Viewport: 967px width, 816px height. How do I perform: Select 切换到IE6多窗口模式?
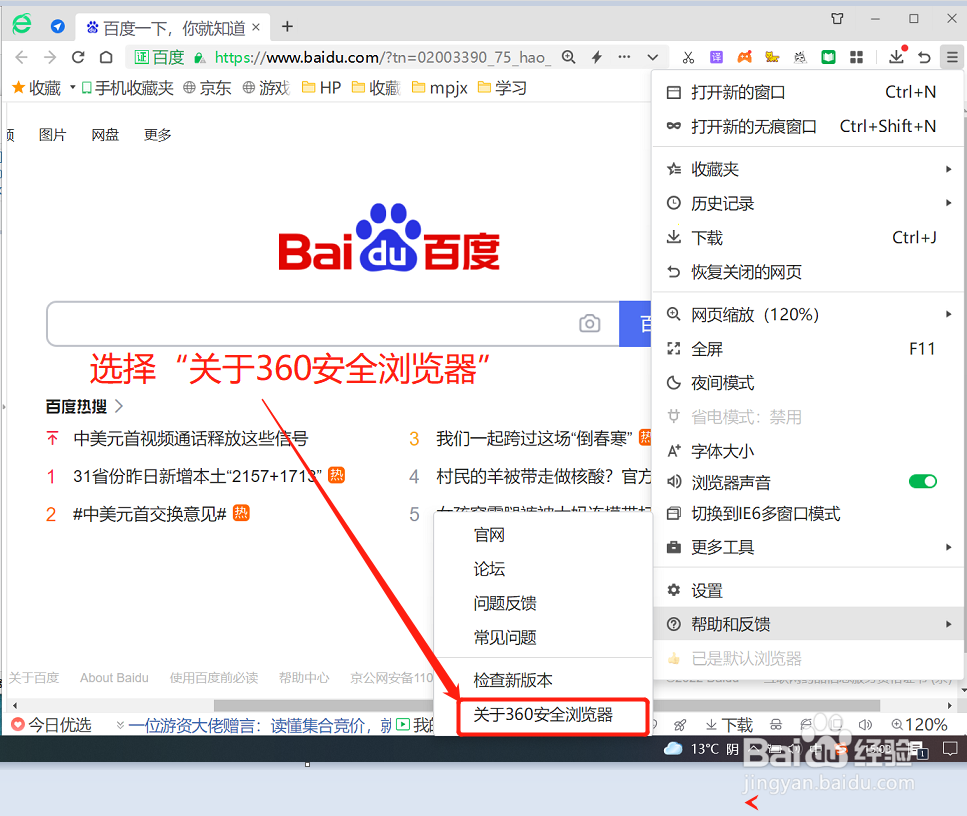click(x=808, y=514)
